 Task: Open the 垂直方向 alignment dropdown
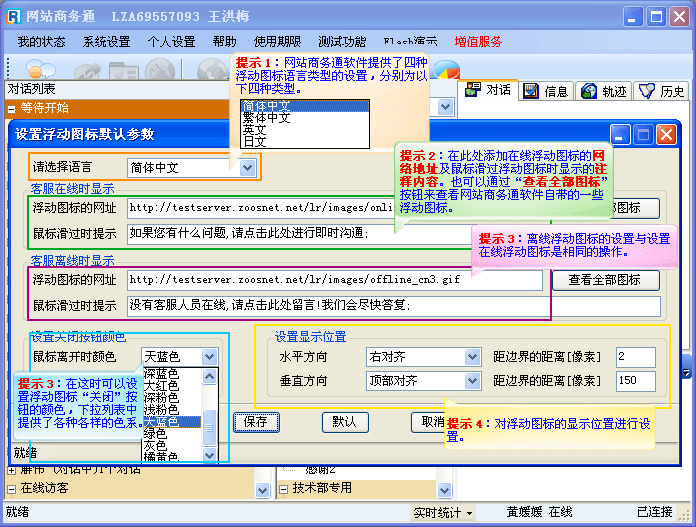[x=472, y=381]
